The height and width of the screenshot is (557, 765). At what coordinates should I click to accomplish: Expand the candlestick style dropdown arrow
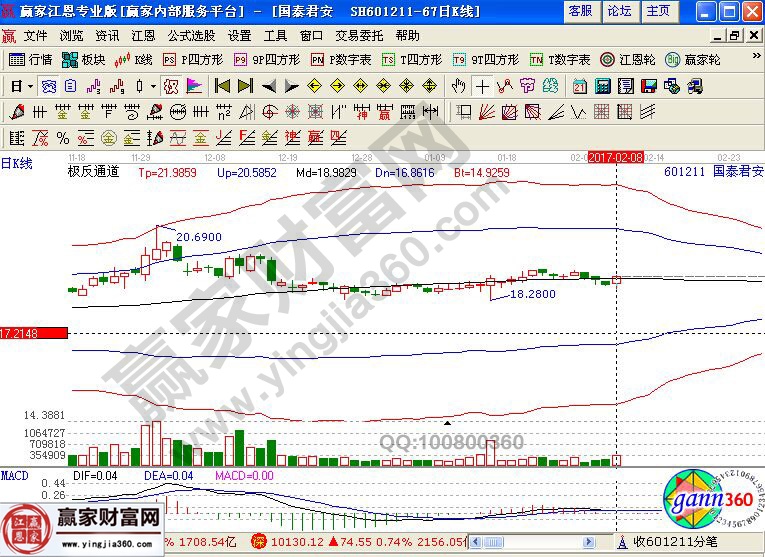(153, 86)
